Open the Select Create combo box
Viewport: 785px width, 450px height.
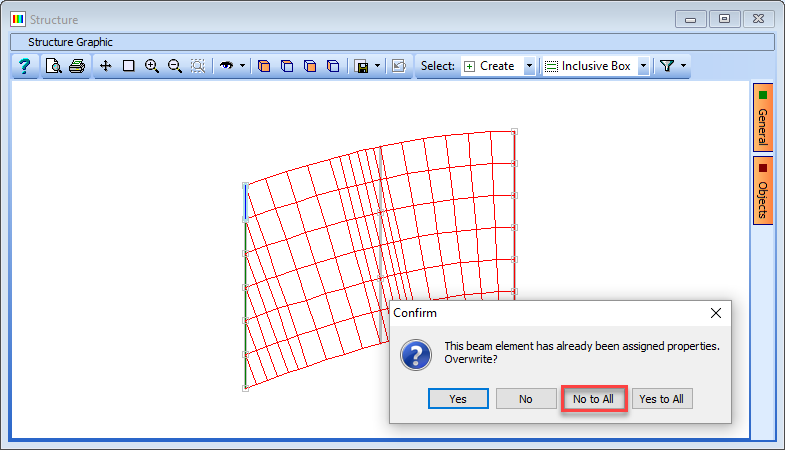tap(499, 66)
